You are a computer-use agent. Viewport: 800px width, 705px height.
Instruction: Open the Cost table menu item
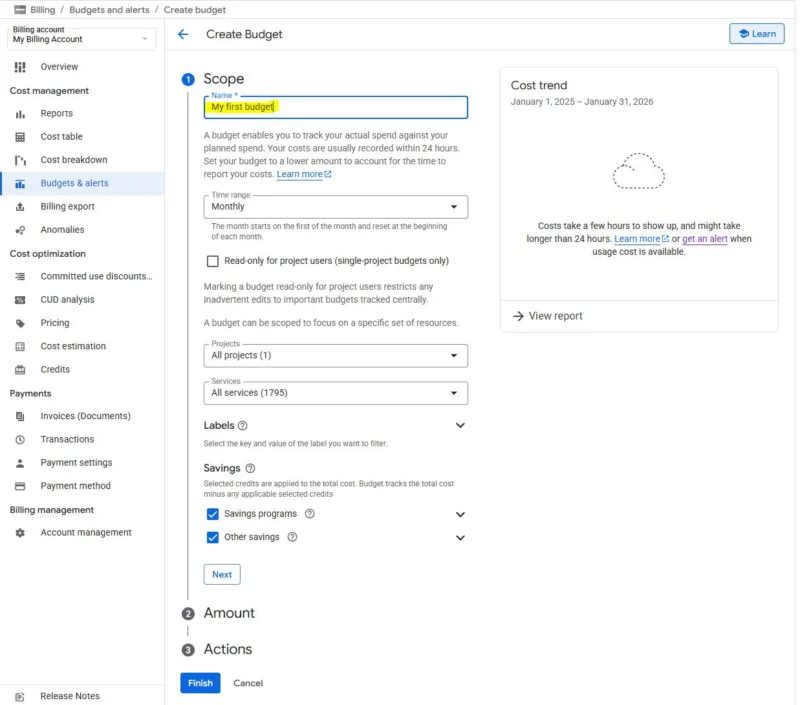pos(61,137)
